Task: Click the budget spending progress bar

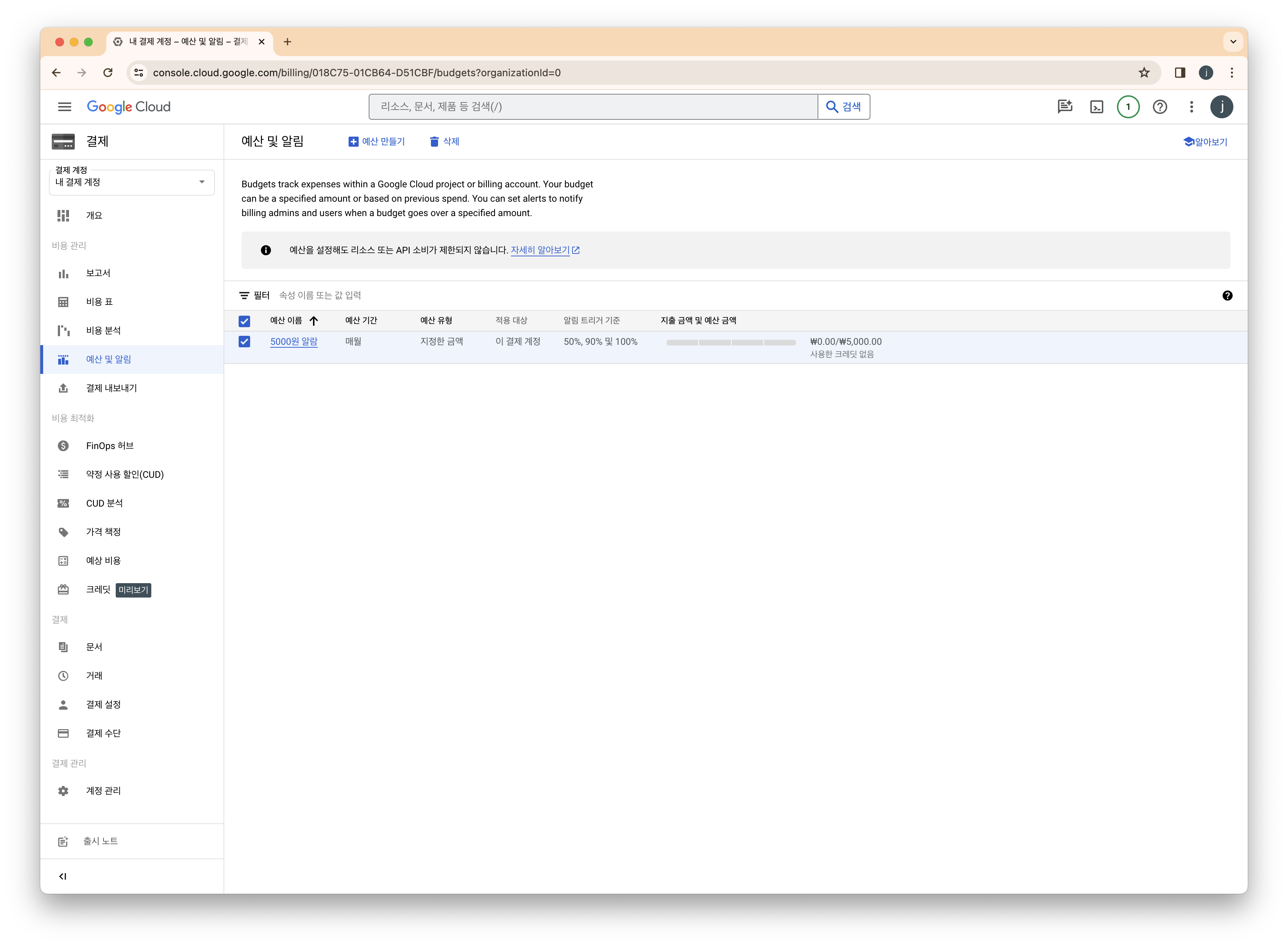Action: (731, 343)
